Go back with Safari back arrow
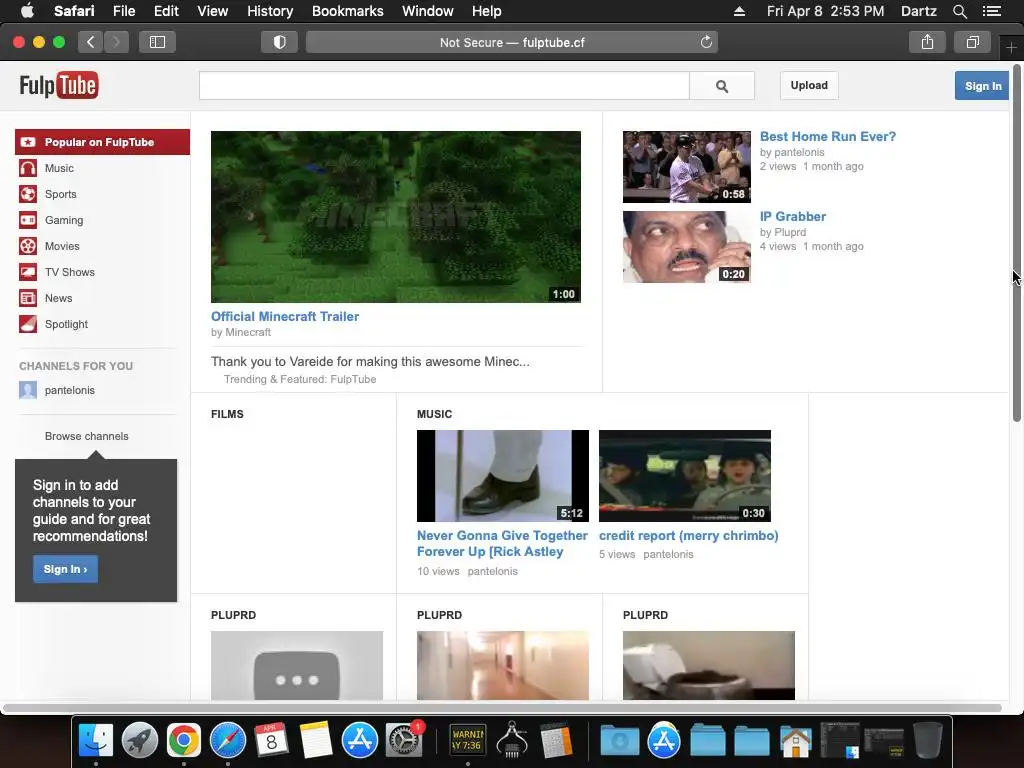 [91, 42]
